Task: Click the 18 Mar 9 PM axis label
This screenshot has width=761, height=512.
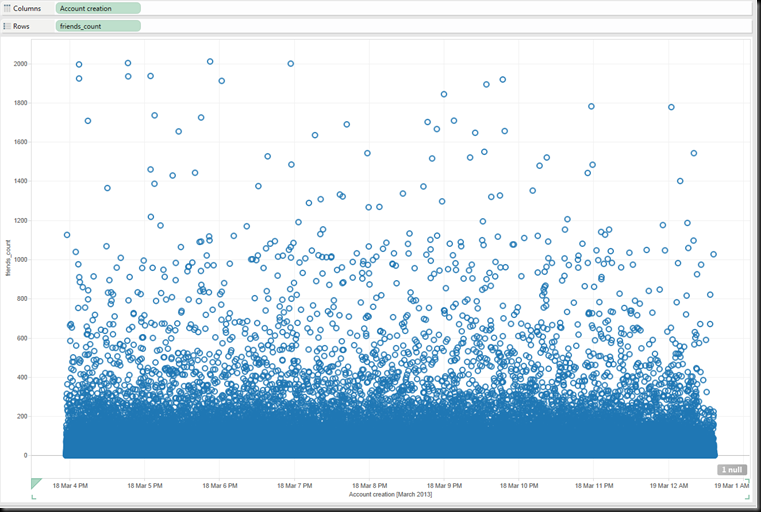Action: click(x=444, y=485)
